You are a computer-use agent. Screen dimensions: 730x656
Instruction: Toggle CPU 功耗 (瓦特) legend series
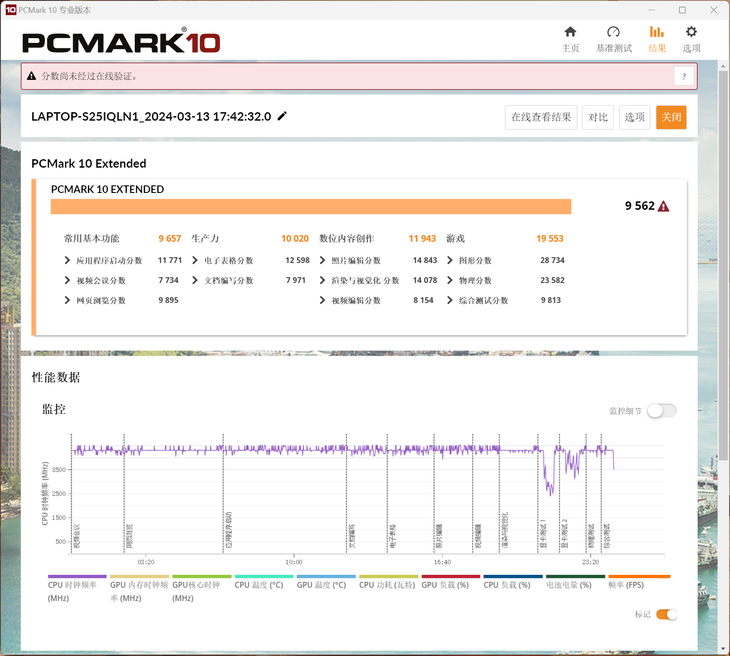click(389, 583)
